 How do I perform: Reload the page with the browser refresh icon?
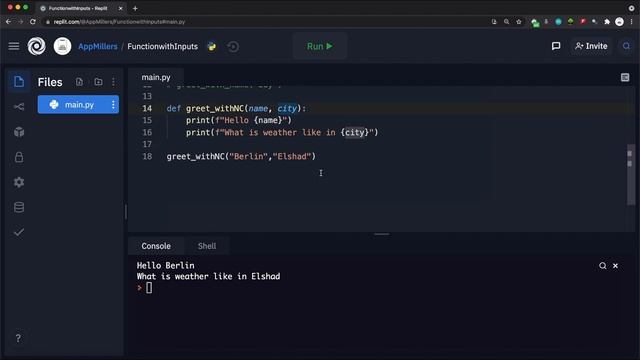[33, 22]
